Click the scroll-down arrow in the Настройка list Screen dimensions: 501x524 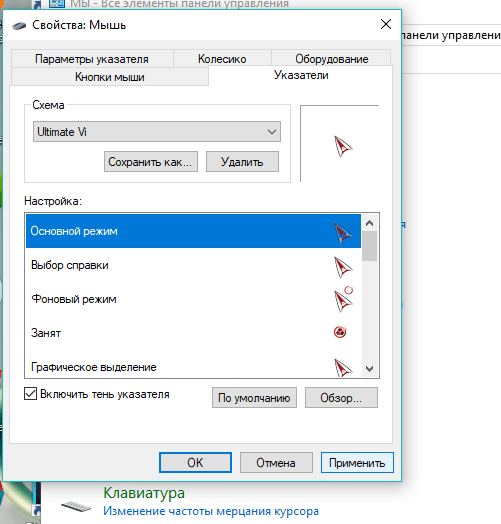(369, 369)
